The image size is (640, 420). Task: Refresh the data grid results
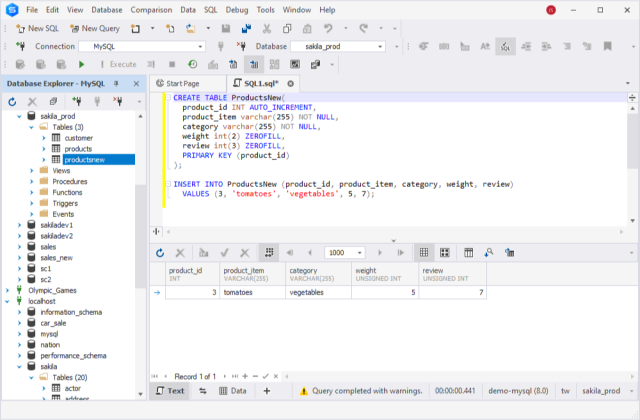160,253
